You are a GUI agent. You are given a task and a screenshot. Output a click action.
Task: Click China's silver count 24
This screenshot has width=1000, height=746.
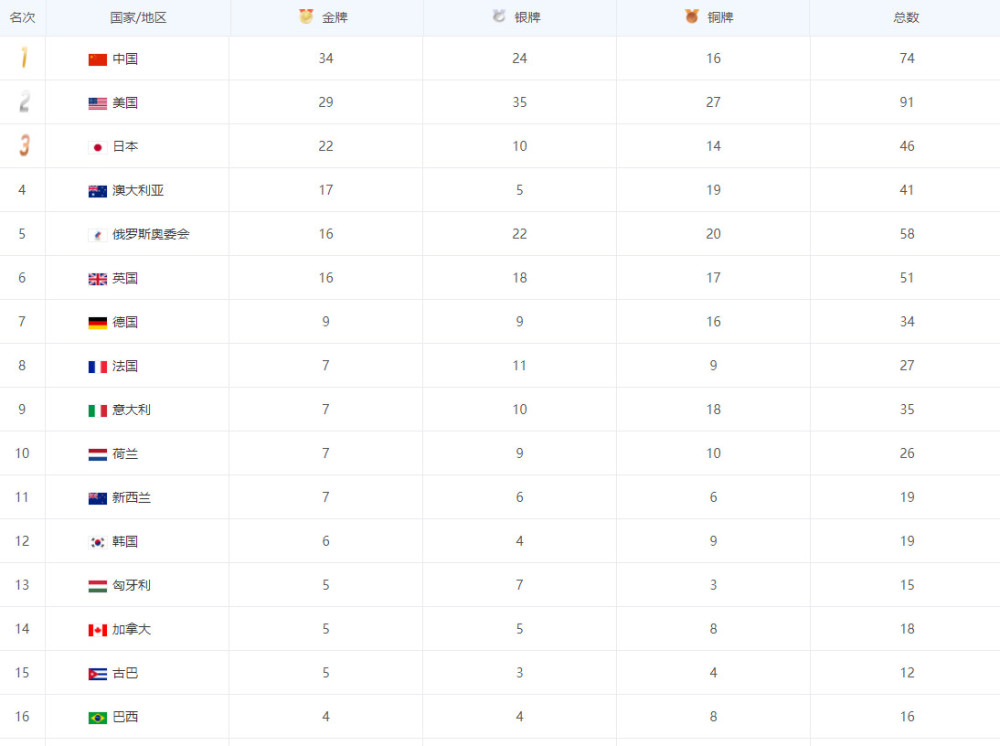click(520, 58)
